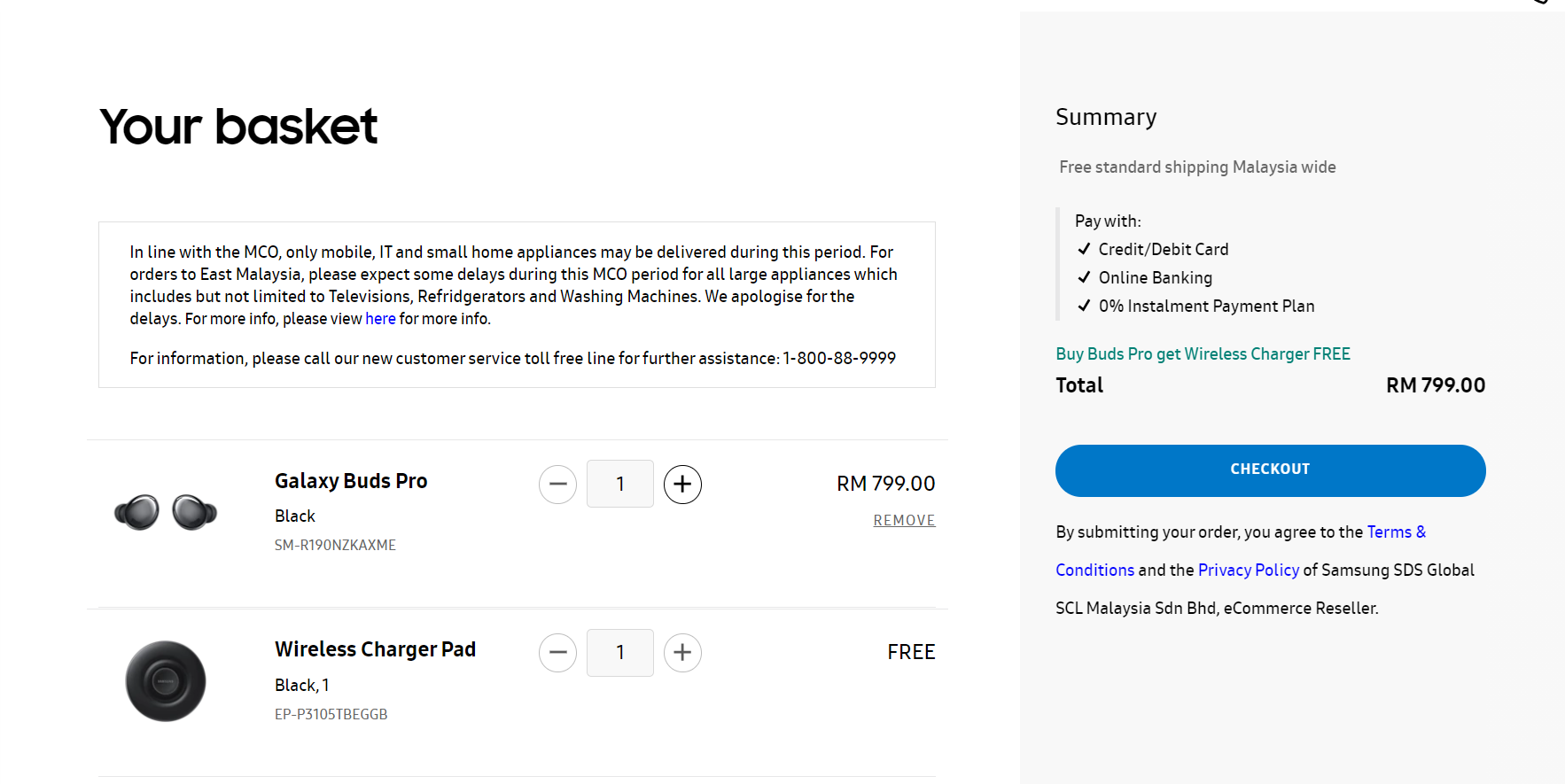Click the Total label in Summary
The width and height of the screenshot is (1565, 784).
(x=1079, y=385)
